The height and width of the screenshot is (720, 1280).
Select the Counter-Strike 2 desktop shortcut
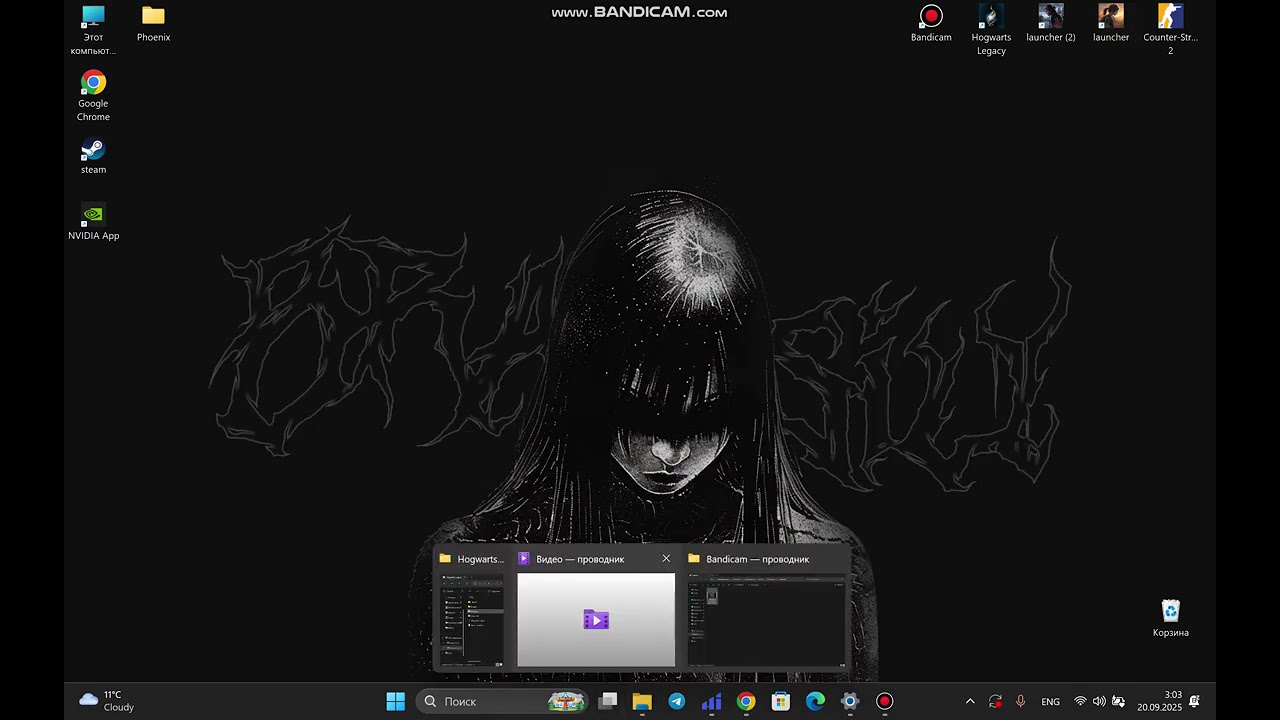[x=1170, y=30]
